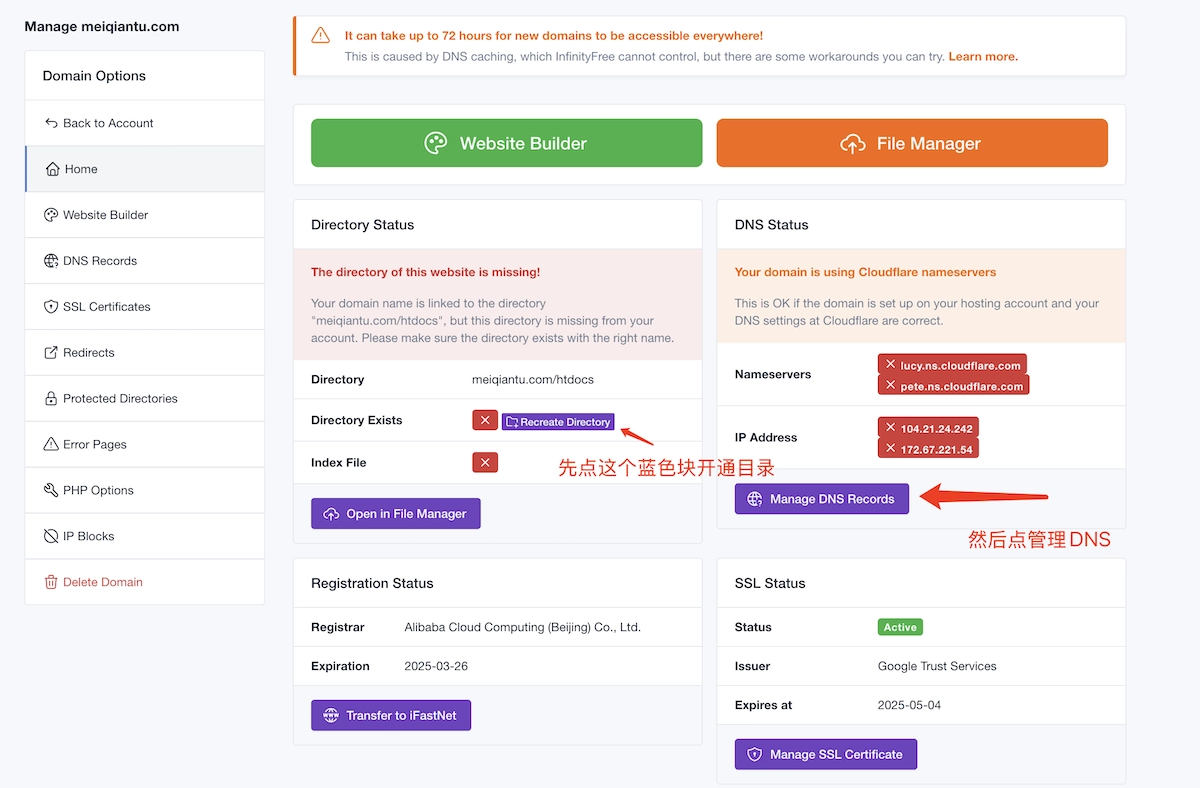1200x788 pixels.
Task: Click the trash icon beside Delete Domain
Action: point(51,582)
